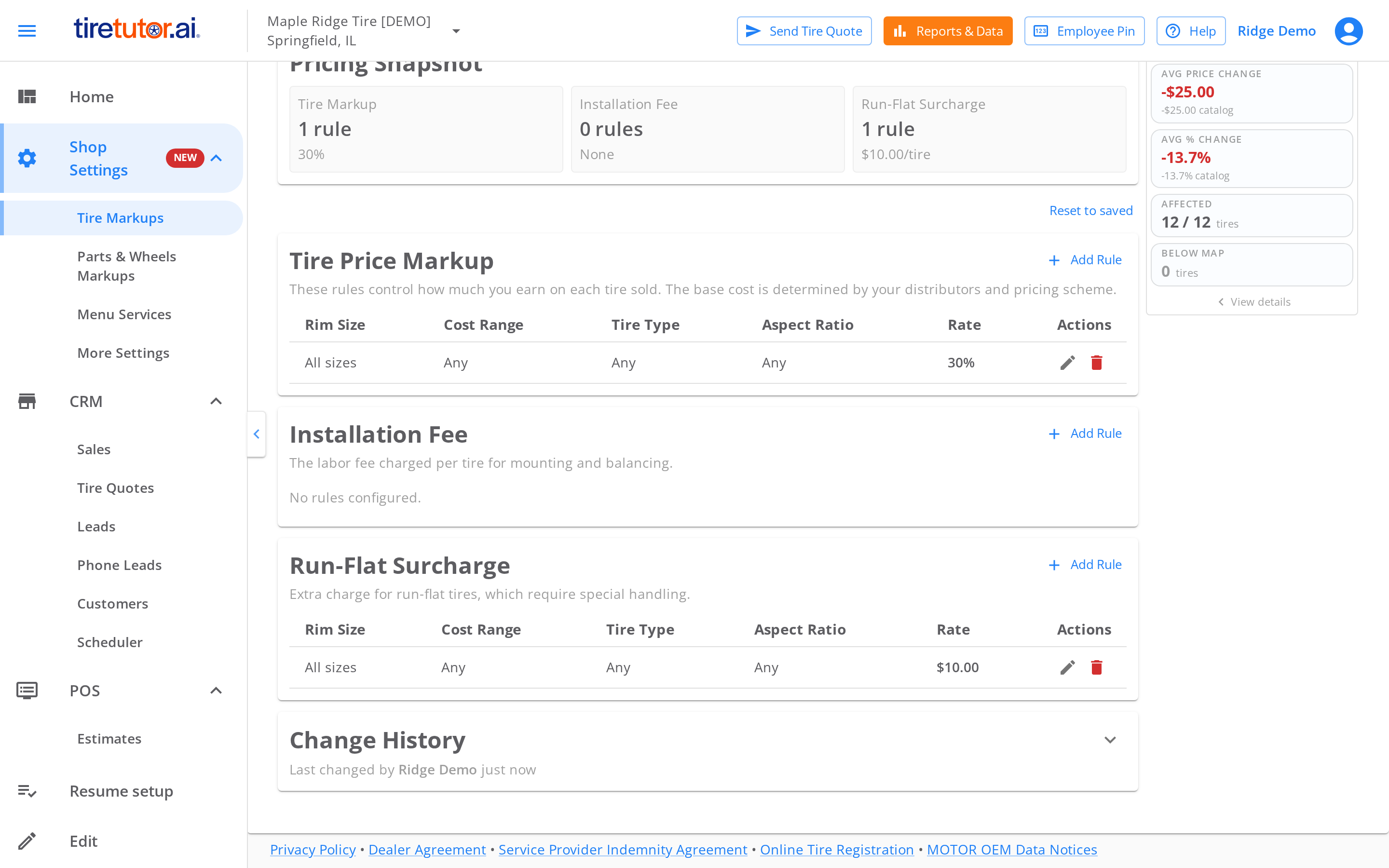Click the Shop Settings gear icon
This screenshot has width=1389, height=868.
27,159
